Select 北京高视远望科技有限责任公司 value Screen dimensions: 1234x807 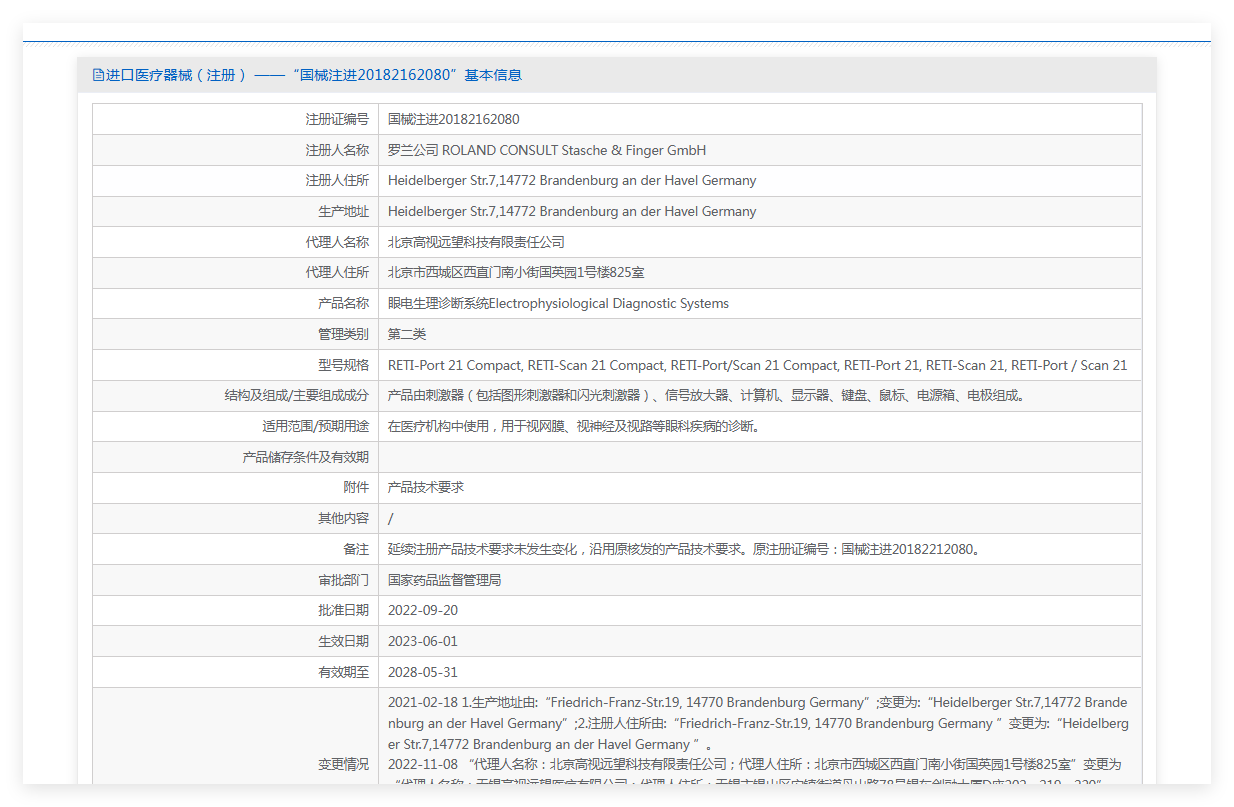click(476, 242)
